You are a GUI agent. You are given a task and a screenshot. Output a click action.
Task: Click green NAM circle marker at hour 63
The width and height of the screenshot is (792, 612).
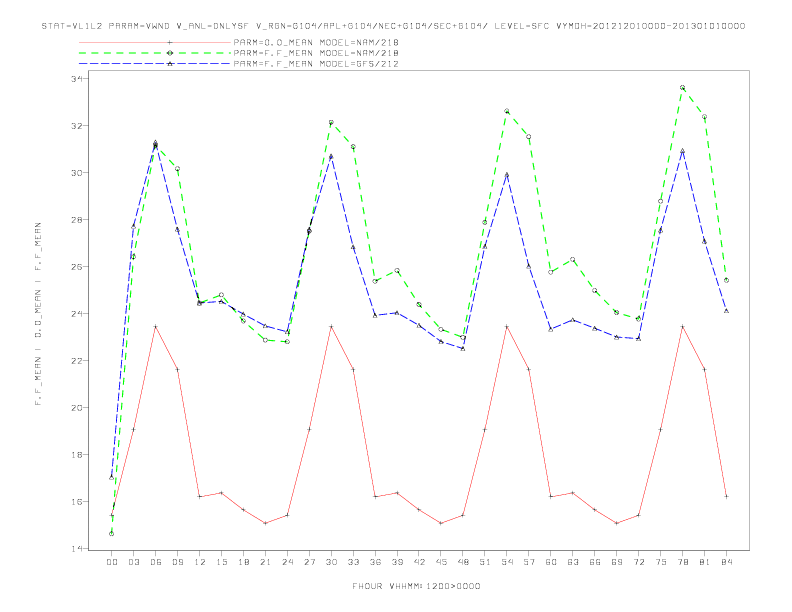[573, 260]
